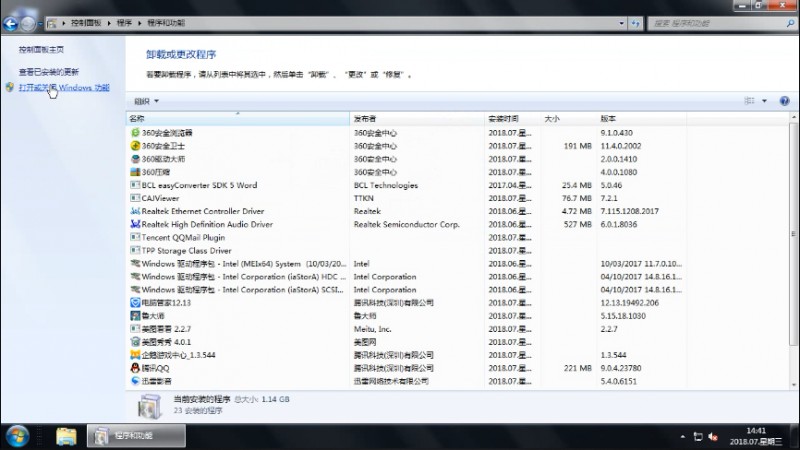
Task: Click scroll down arrow of the list
Action: pyautogui.click(x=793, y=385)
